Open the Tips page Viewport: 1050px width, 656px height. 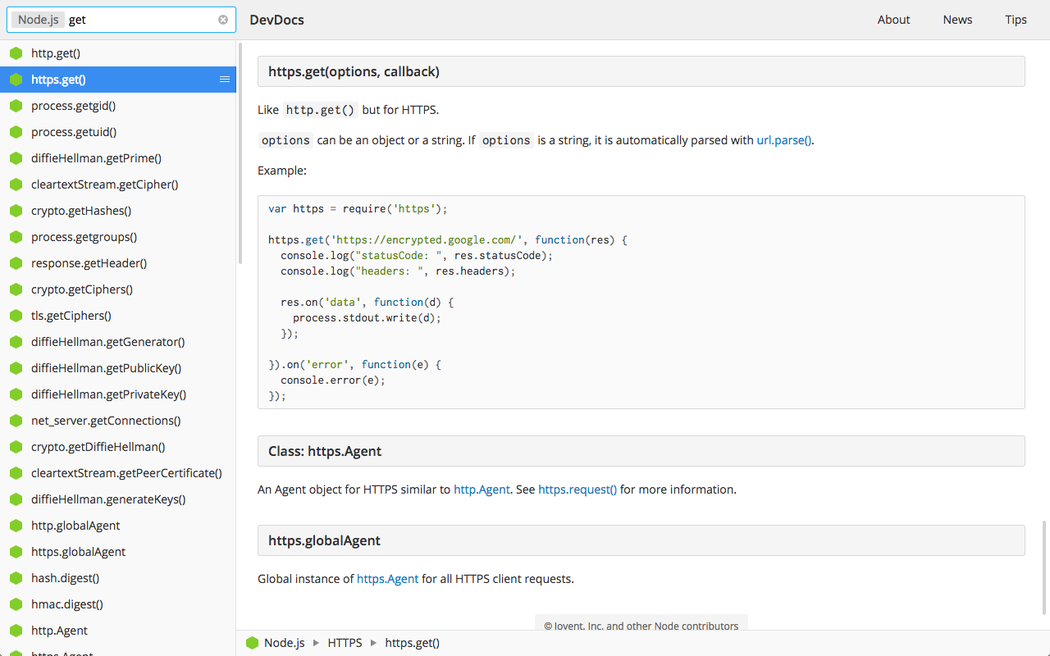tap(1015, 20)
